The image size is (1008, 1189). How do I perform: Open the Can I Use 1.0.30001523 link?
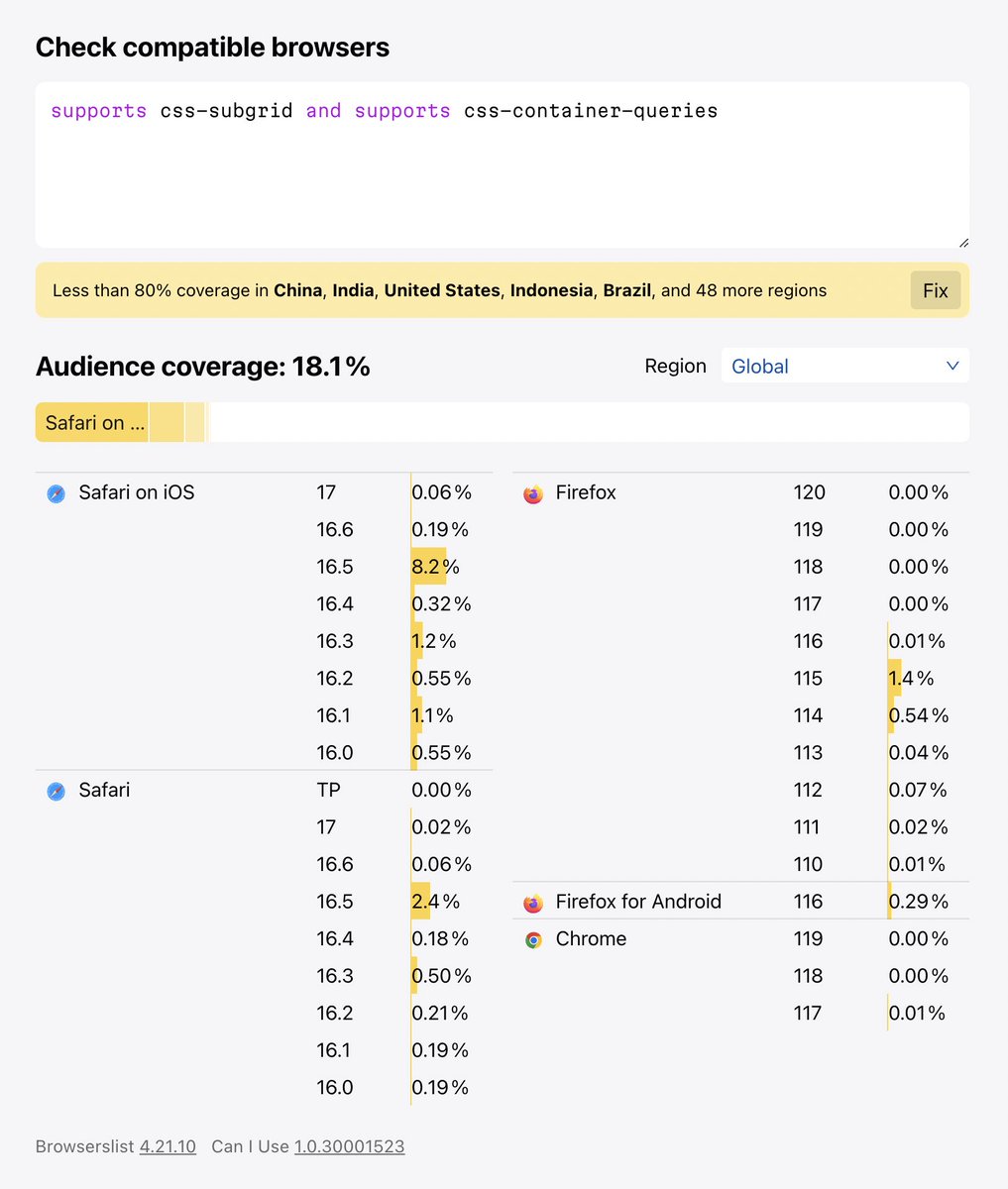[349, 1146]
